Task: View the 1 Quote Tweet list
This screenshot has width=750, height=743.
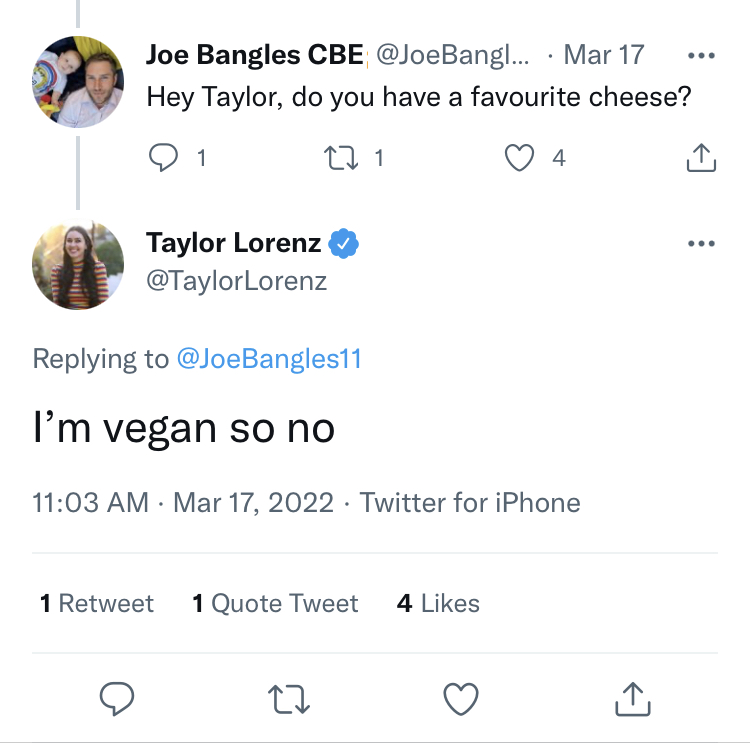Action: click(275, 603)
